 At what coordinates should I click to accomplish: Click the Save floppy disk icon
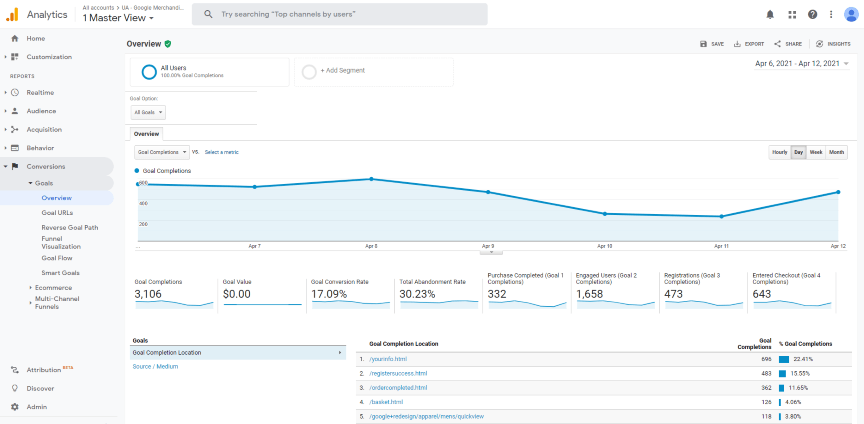(x=703, y=44)
